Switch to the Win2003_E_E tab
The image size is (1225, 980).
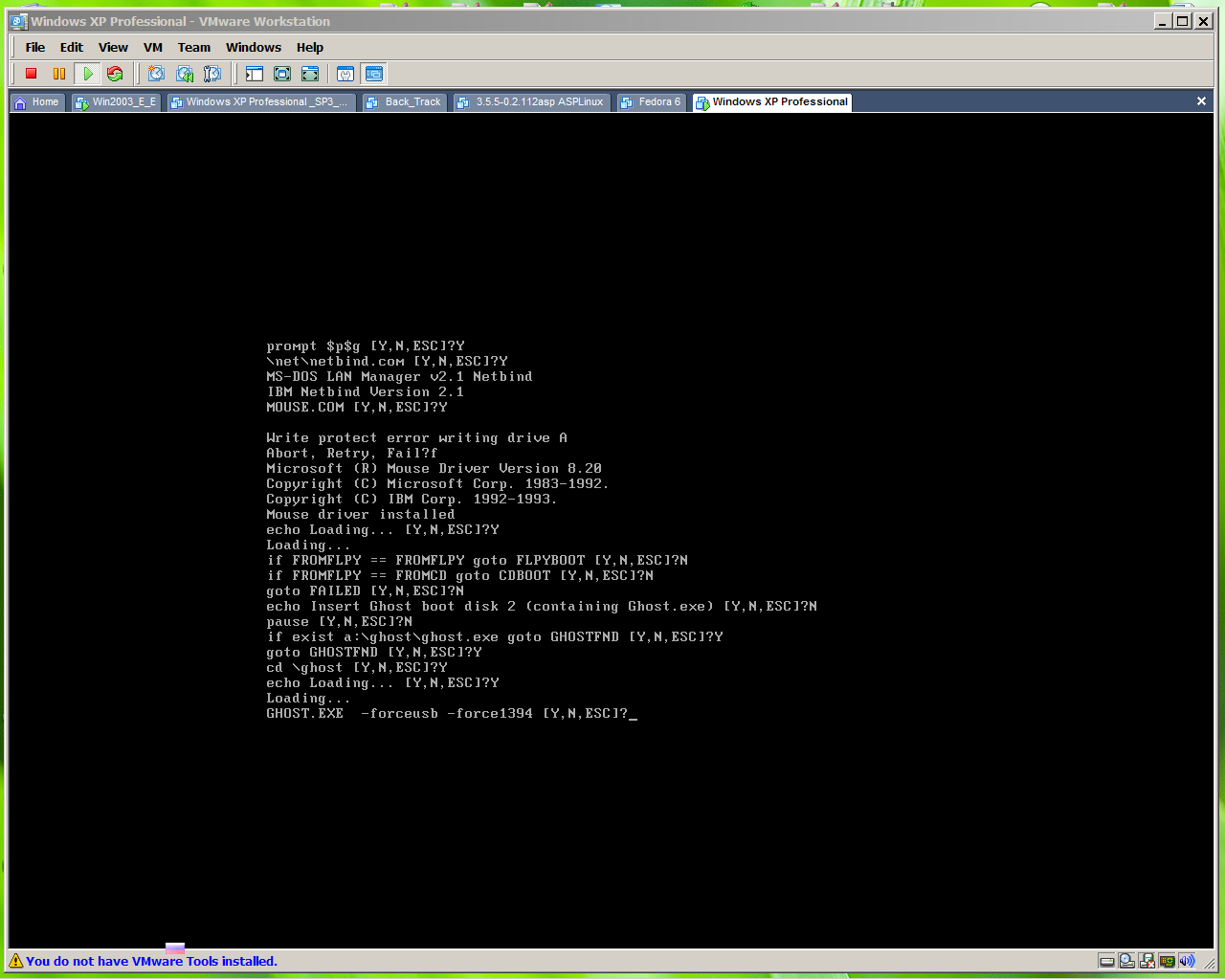pyautogui.click(x=116, y=101)
